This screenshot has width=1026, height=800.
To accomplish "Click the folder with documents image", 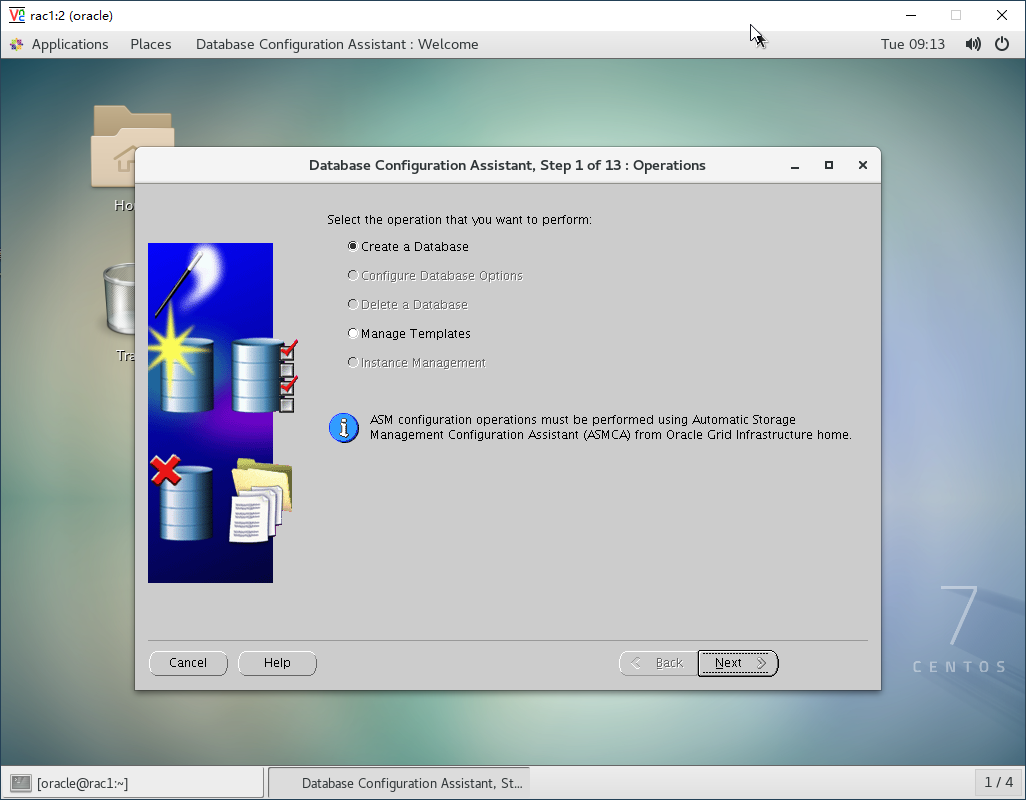I will (x=261, y=500).
